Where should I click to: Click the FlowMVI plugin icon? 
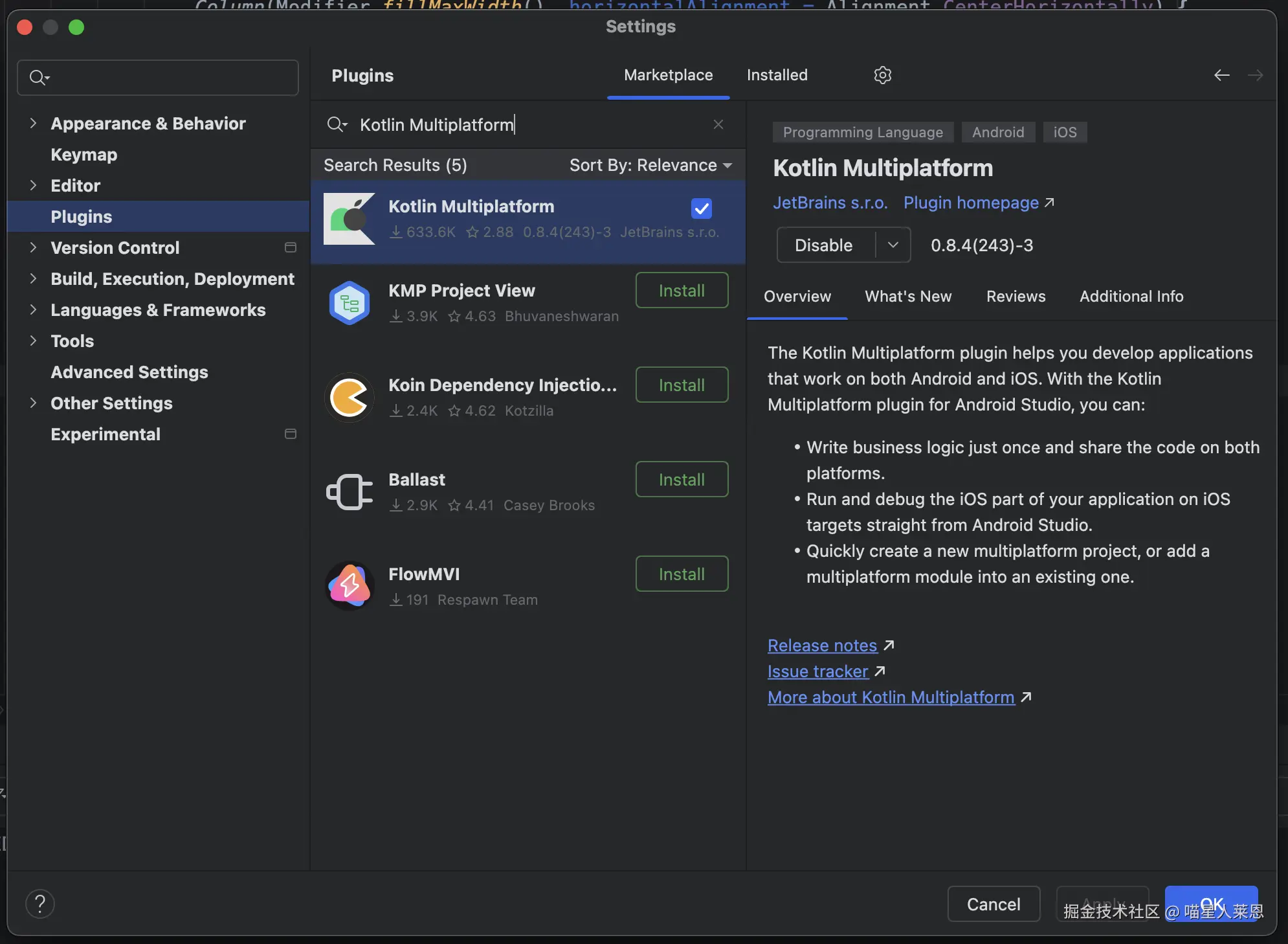[350, 586]
